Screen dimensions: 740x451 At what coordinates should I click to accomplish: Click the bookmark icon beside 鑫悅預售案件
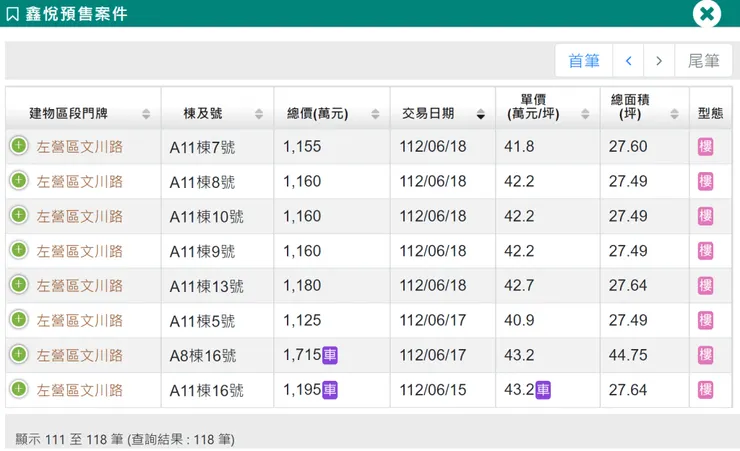13,14
